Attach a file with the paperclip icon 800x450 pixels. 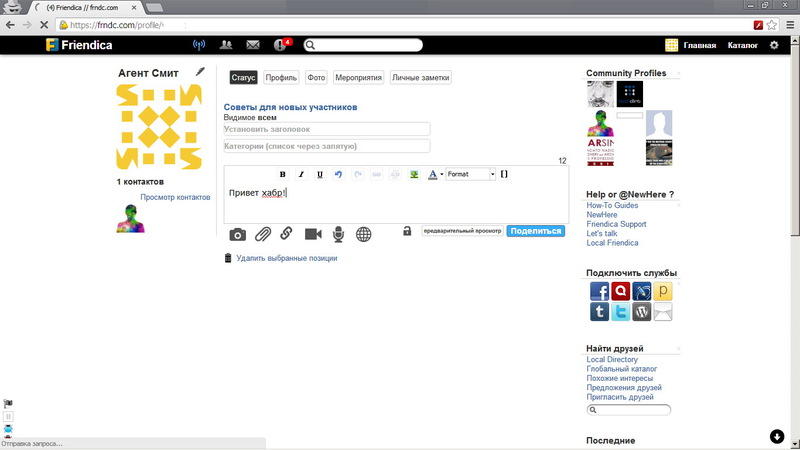pos(263,234)
